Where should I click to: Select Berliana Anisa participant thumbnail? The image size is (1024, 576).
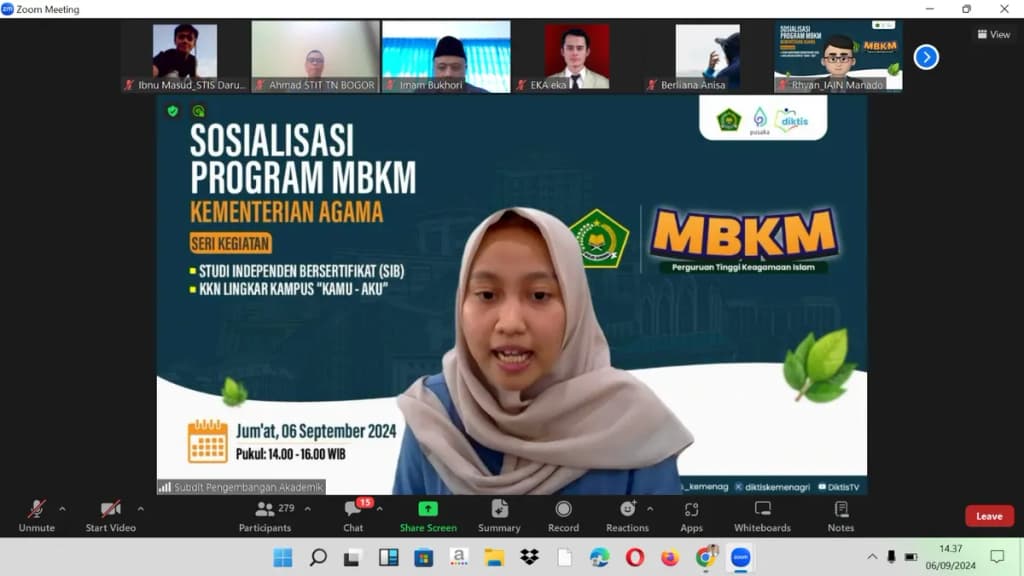[x=707, y=57]
